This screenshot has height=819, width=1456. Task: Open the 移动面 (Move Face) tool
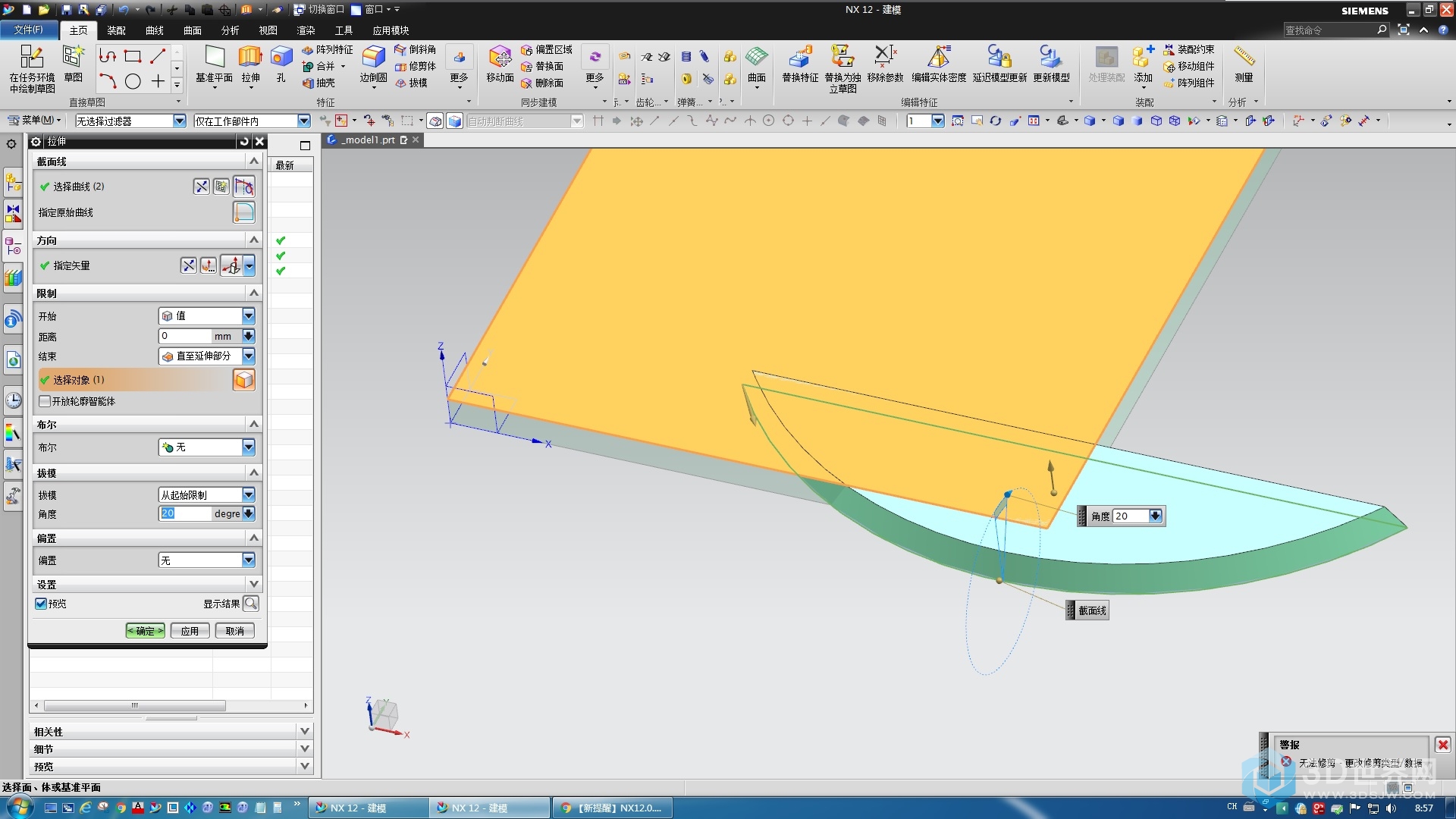tap(500, 64)
